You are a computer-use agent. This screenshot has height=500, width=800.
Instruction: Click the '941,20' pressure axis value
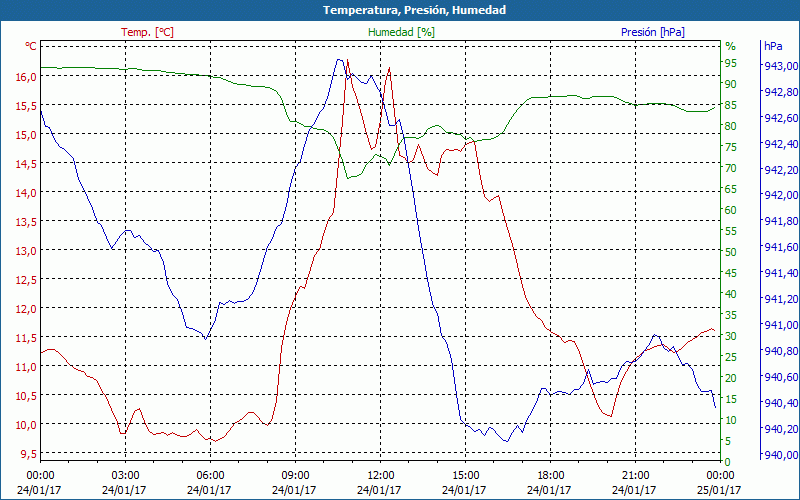(x=781, y=299)
